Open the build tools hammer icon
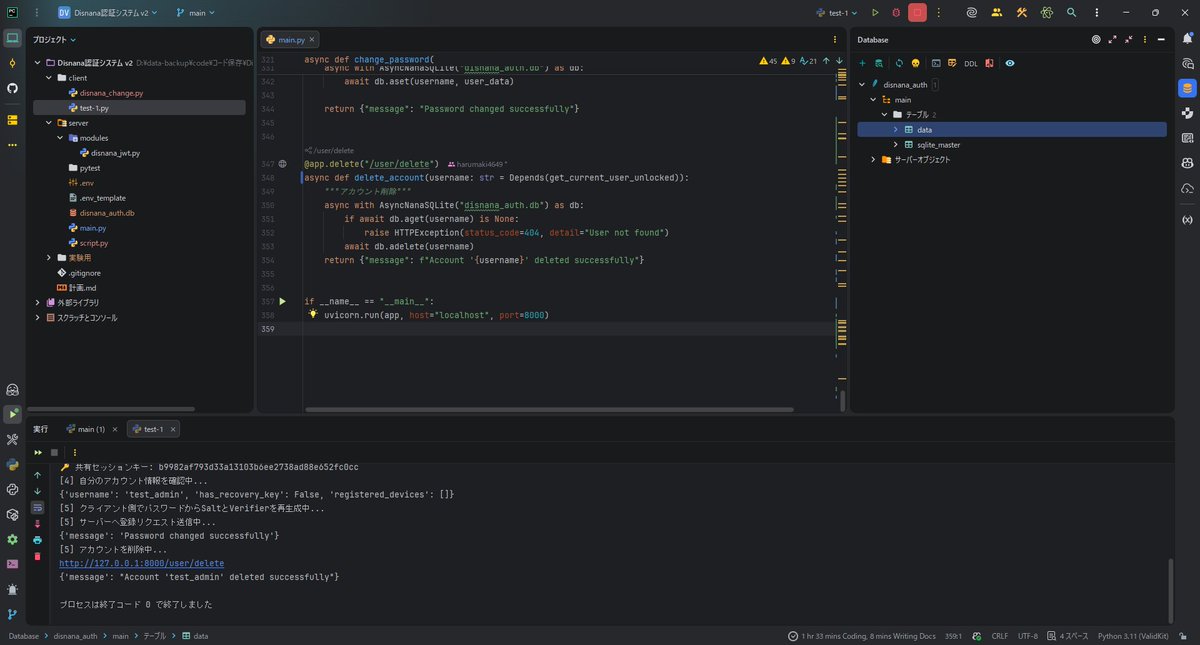The height and width of the screenshot is (645, 1200). click(x=1022, y=13)
